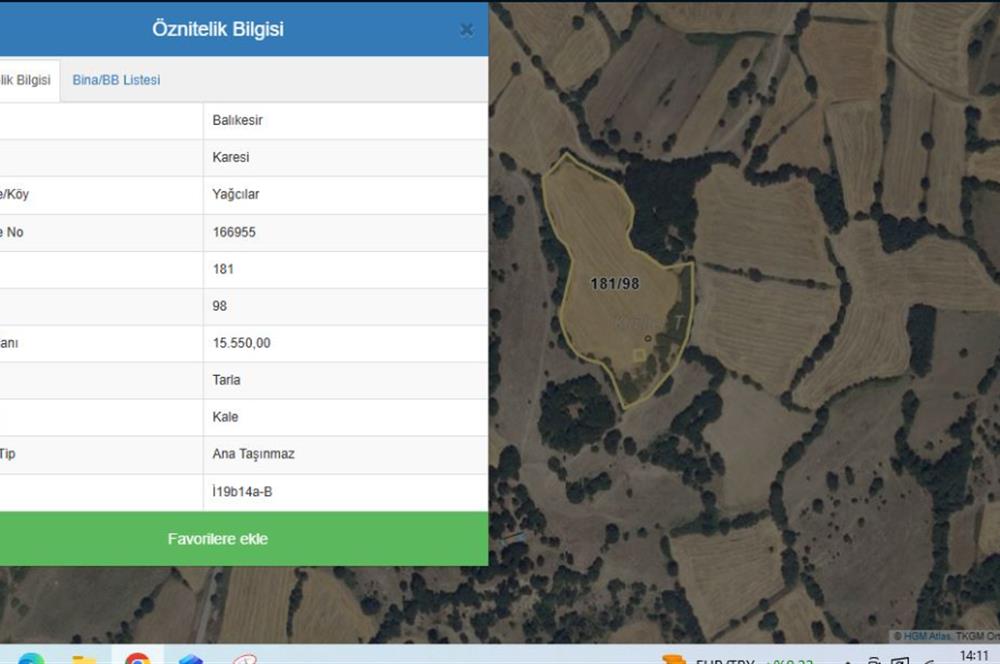Screen dimensions: 1000x664
Task: Click the Yağcılar village value cell
Action: point(236,195)
